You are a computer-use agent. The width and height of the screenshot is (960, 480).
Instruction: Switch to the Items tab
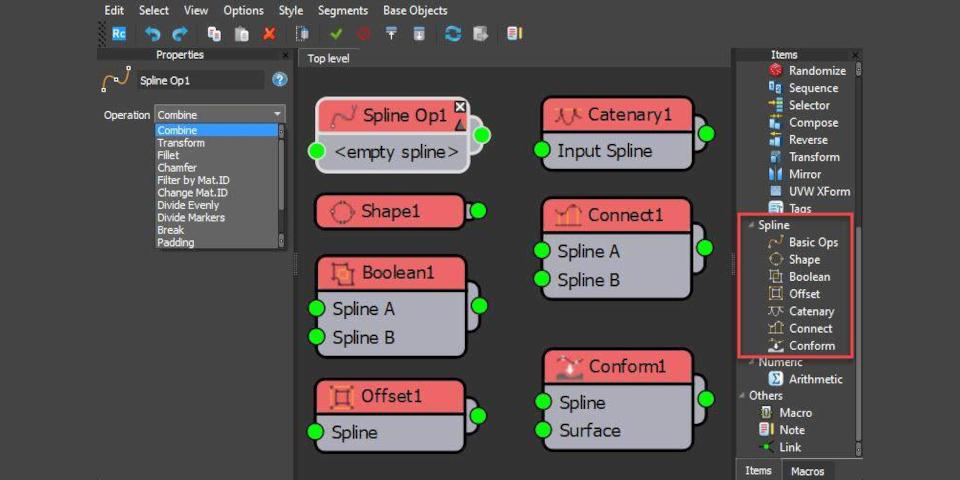[758, 470]
